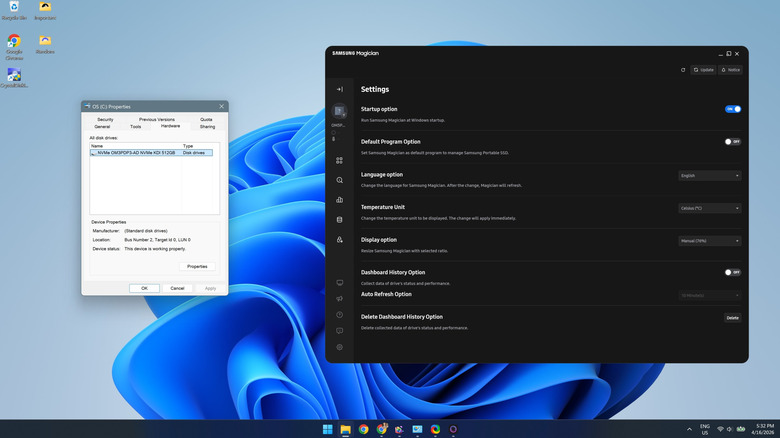Screen dimensions: 780x438
Task: Select the drive avatar in Magician sidebar
Action: (x=339, y=110)
